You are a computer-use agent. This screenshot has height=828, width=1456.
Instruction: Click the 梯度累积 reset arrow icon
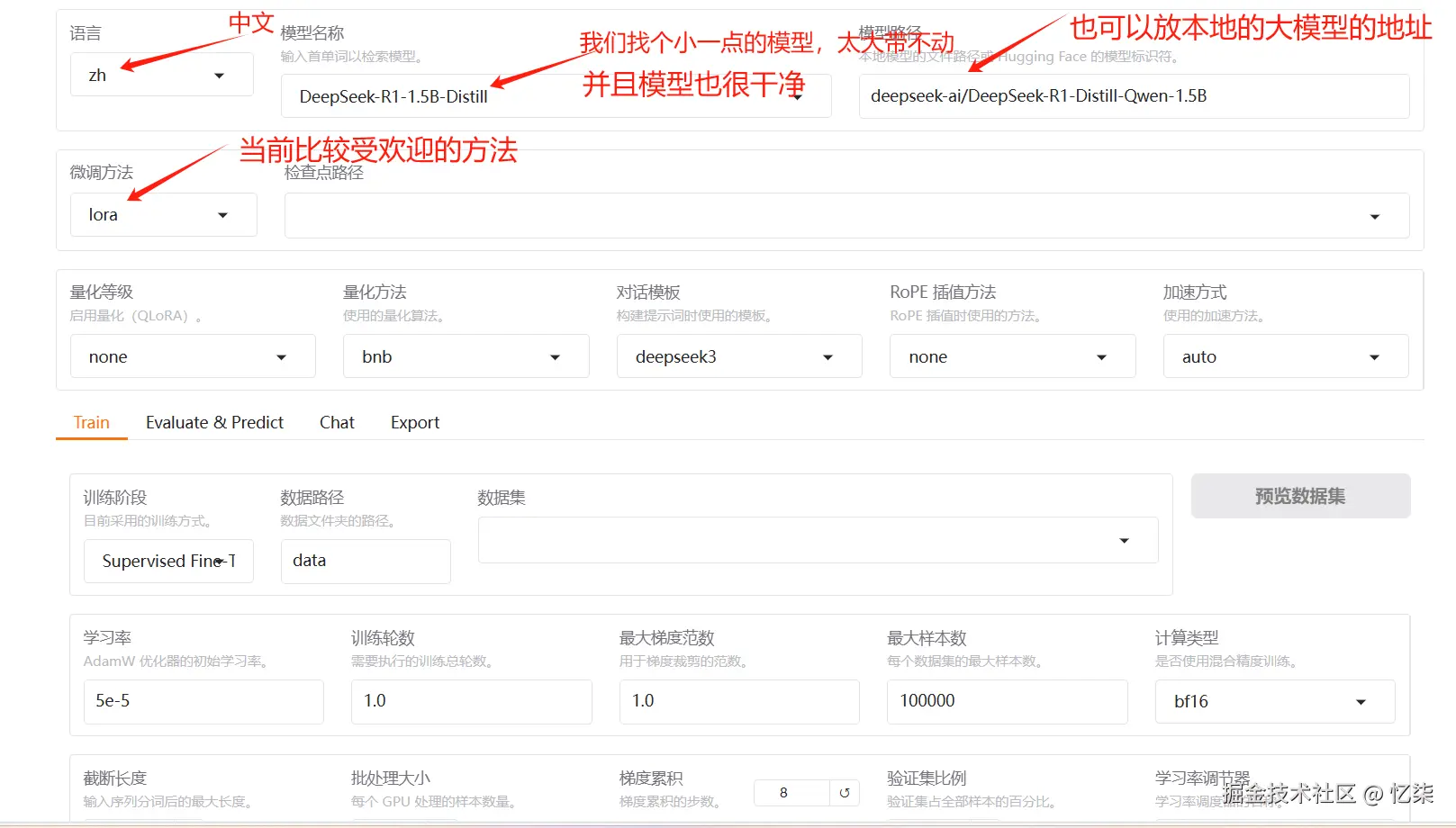point(845,793)
